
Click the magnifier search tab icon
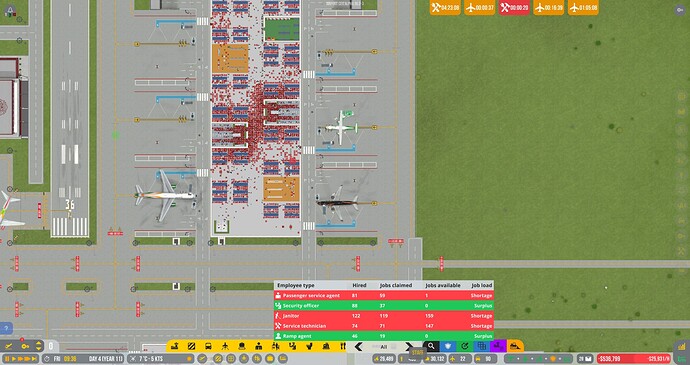point(431,346)
